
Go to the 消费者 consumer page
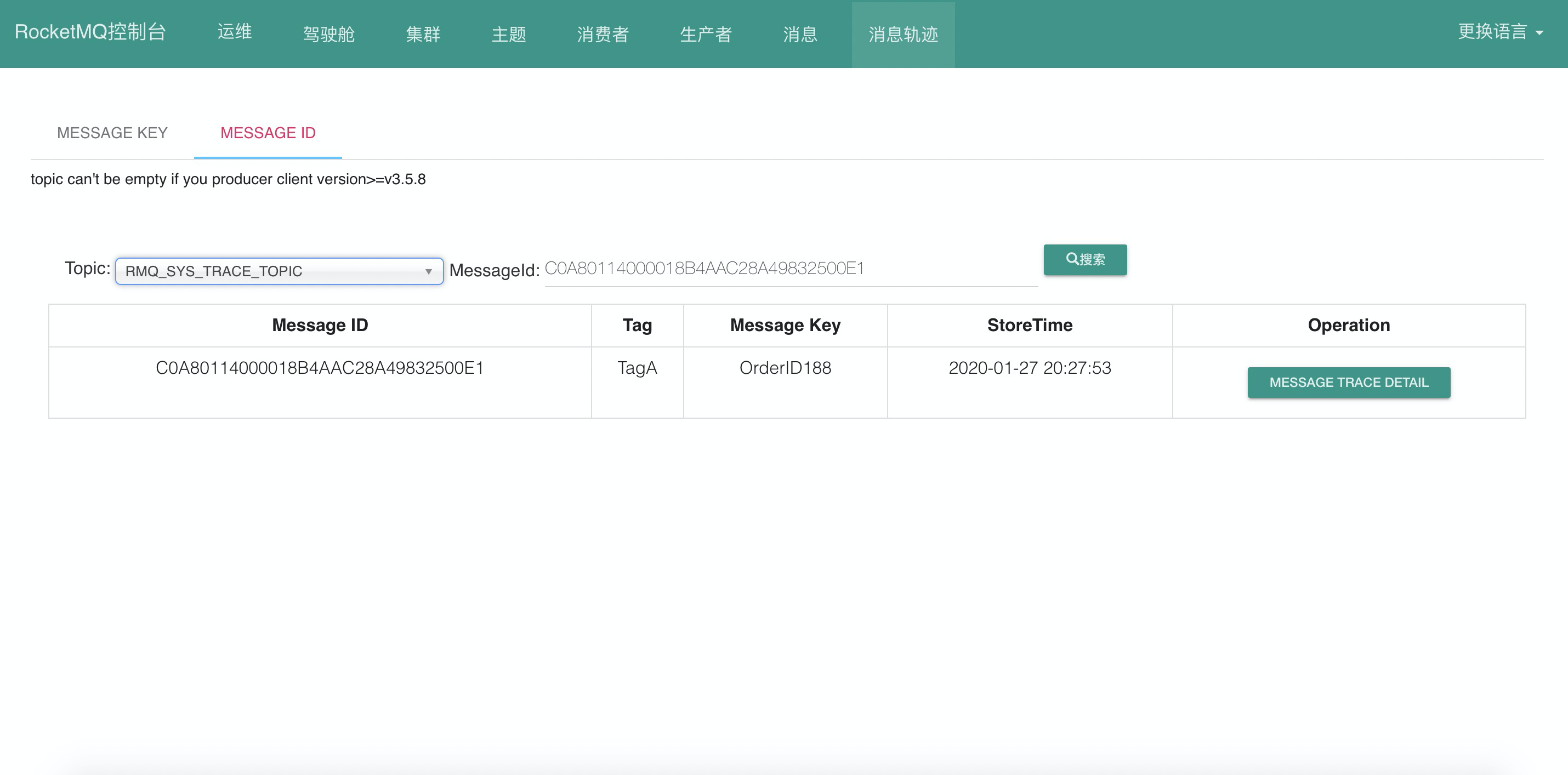(603, 34)
